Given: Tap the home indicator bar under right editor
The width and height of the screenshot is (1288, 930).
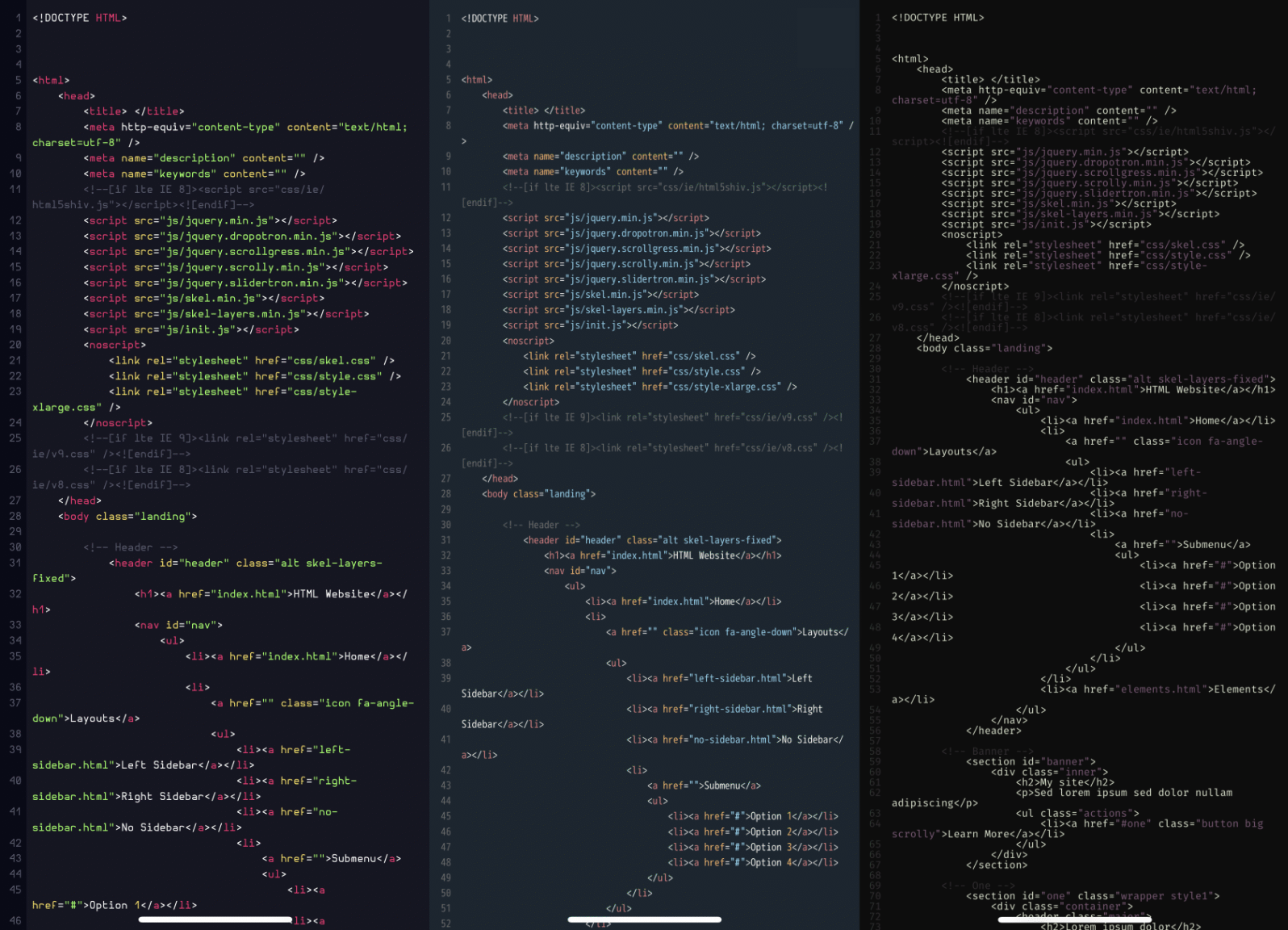Looking at the screenshot, I should tap(1075, 920).
